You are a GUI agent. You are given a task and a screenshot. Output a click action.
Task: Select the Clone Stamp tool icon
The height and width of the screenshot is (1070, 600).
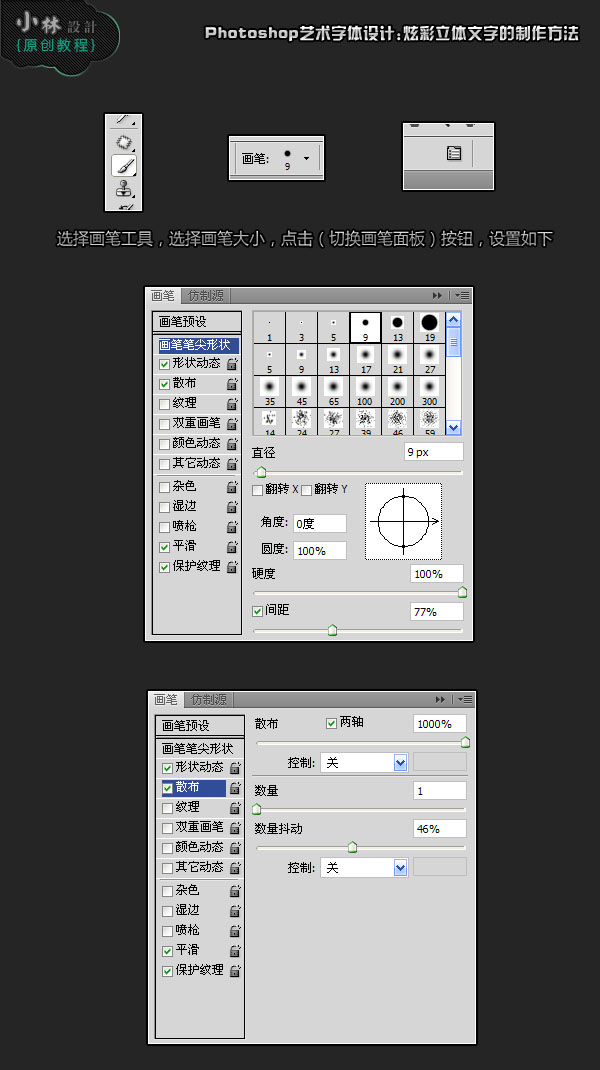tap(124, 188)
